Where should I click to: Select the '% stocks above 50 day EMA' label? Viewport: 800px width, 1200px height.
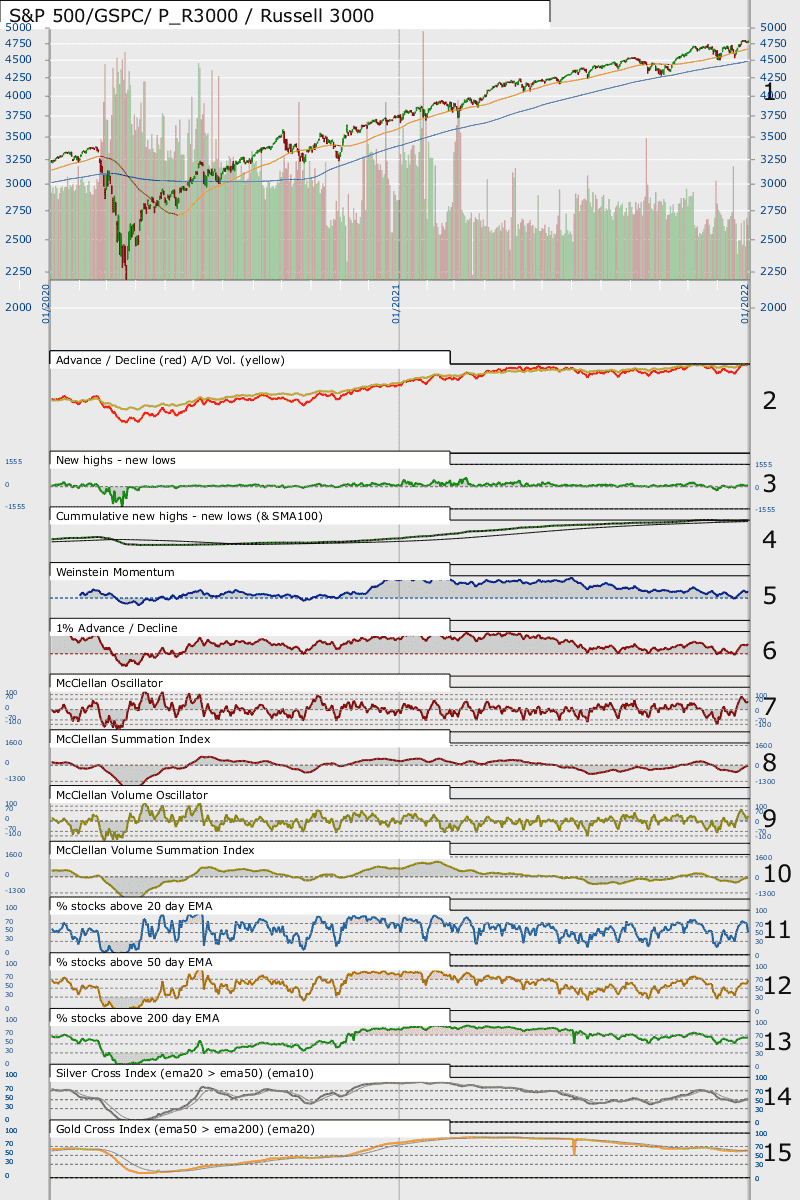(134, 962)
